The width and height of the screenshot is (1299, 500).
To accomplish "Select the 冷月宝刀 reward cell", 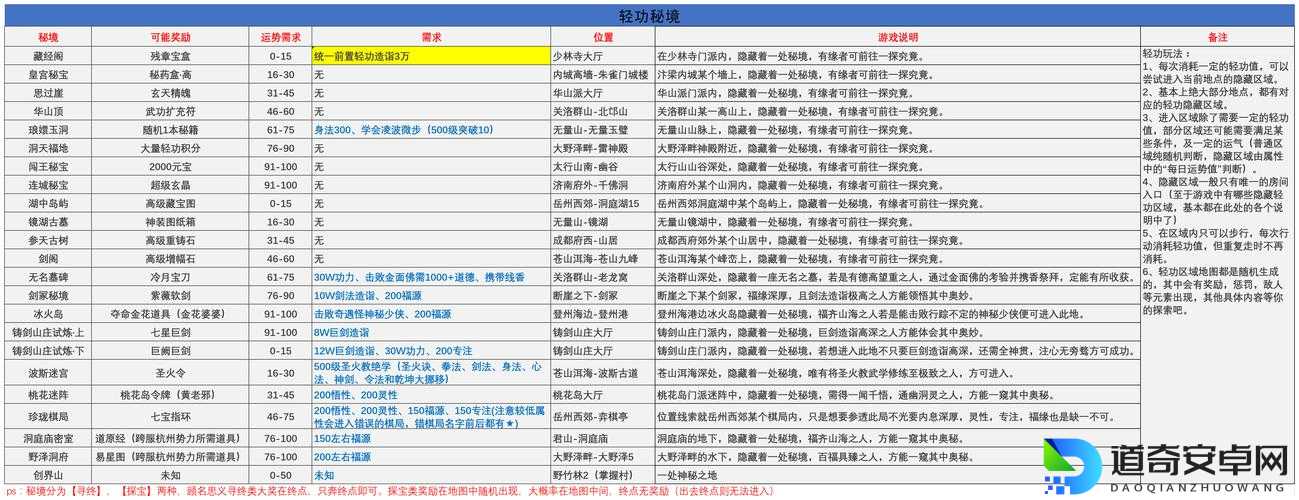I will click(171, 277).
